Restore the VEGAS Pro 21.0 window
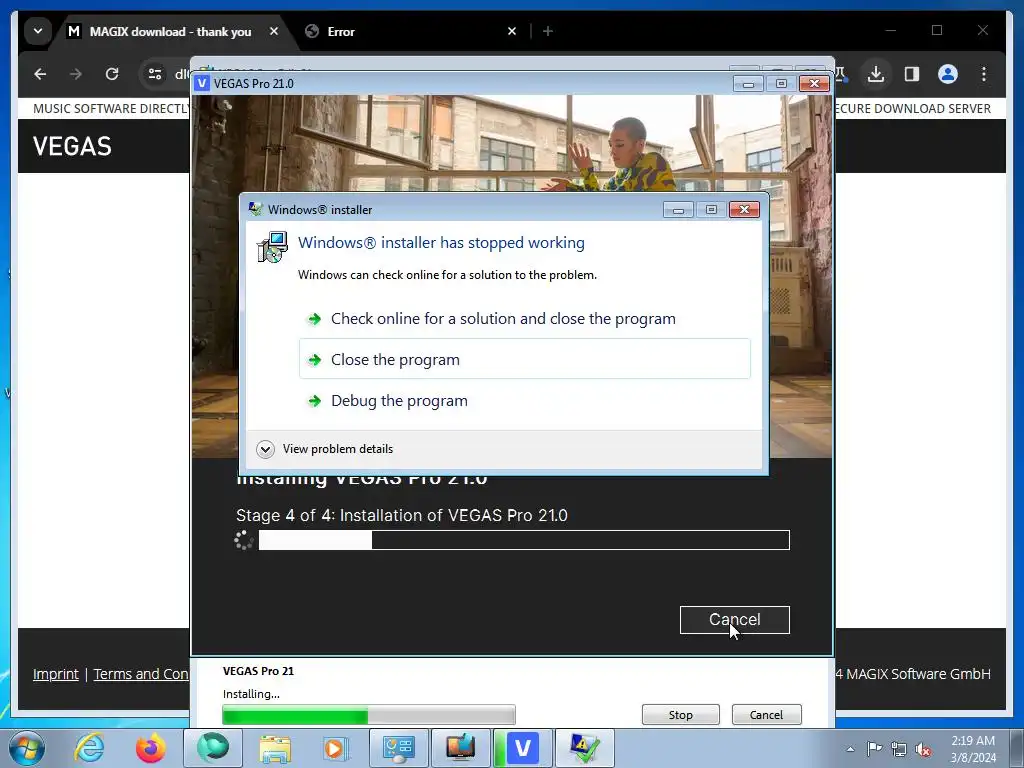1024x768 pixels. (781, 84)
